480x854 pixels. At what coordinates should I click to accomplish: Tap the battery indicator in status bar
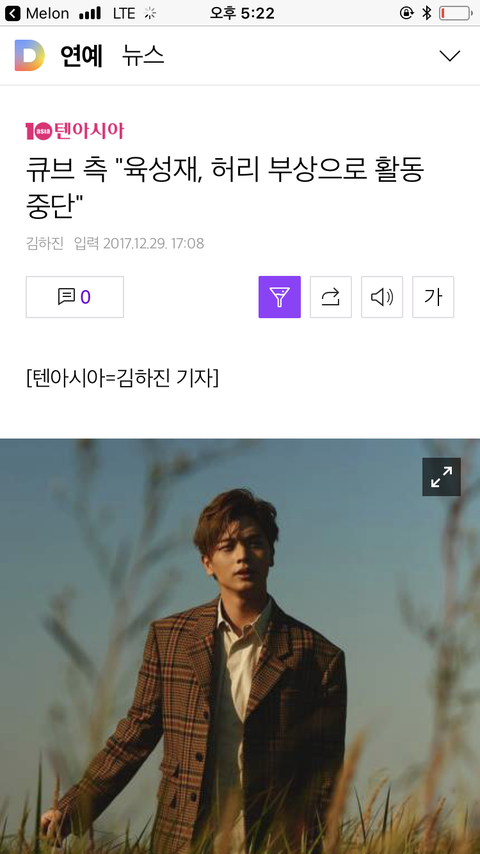(x=457, y=13)
